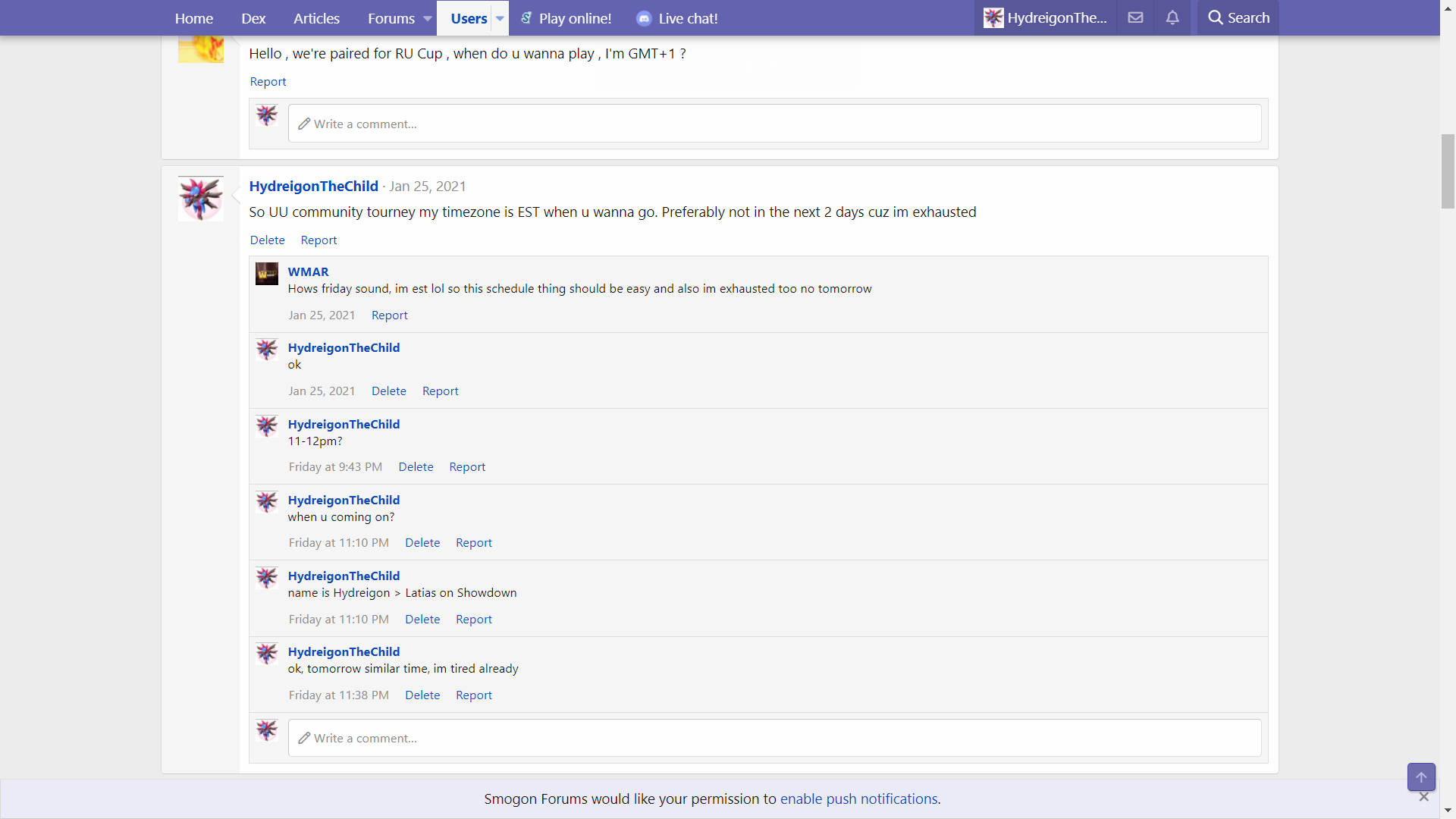1456x819 pixels.
Task: Click the scroll-to-top arrow button
Action: pyautogui.click(x=1421, y=777)
